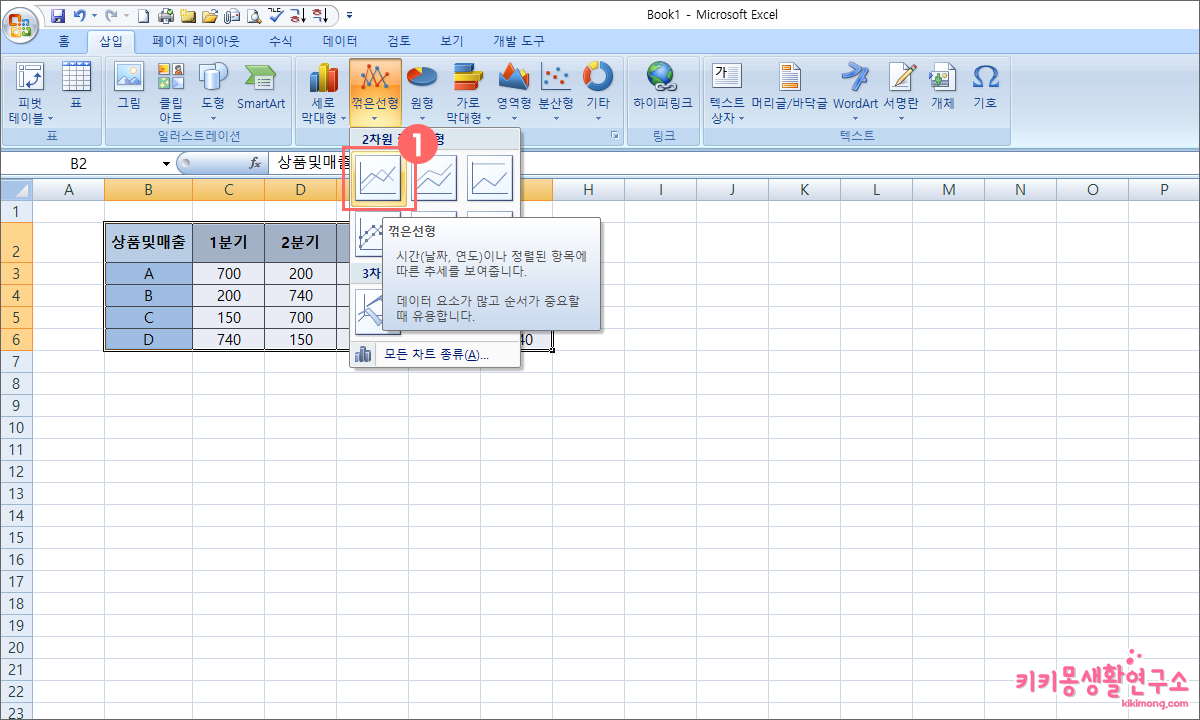Click the 하이퍼링크 globe icon
This screenshot has width=1200, height=720.
[x=662, y=78]
